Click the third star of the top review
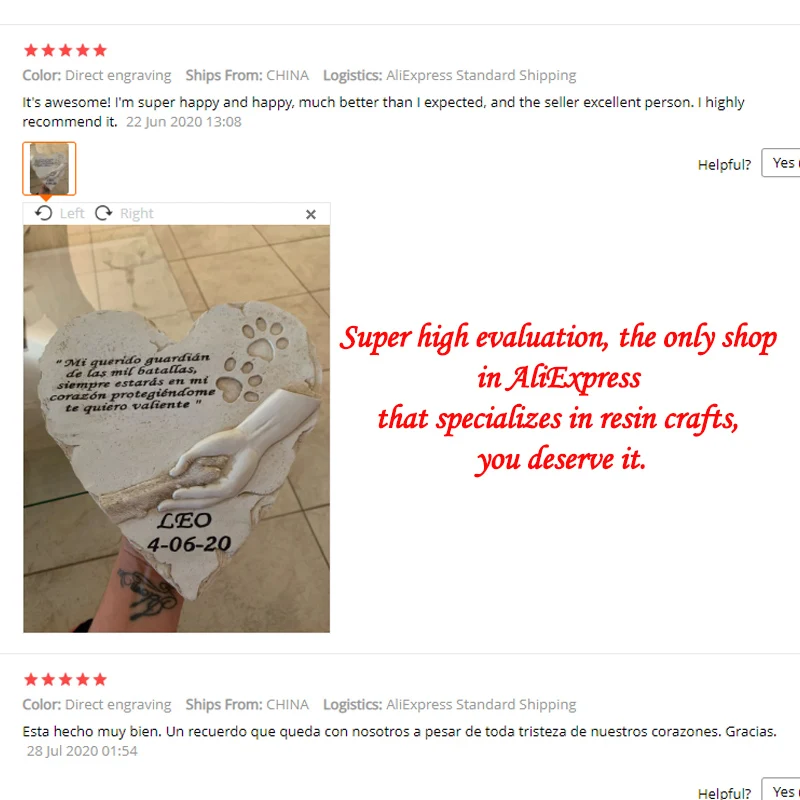 pyautogui.click(x=65, y=50)
